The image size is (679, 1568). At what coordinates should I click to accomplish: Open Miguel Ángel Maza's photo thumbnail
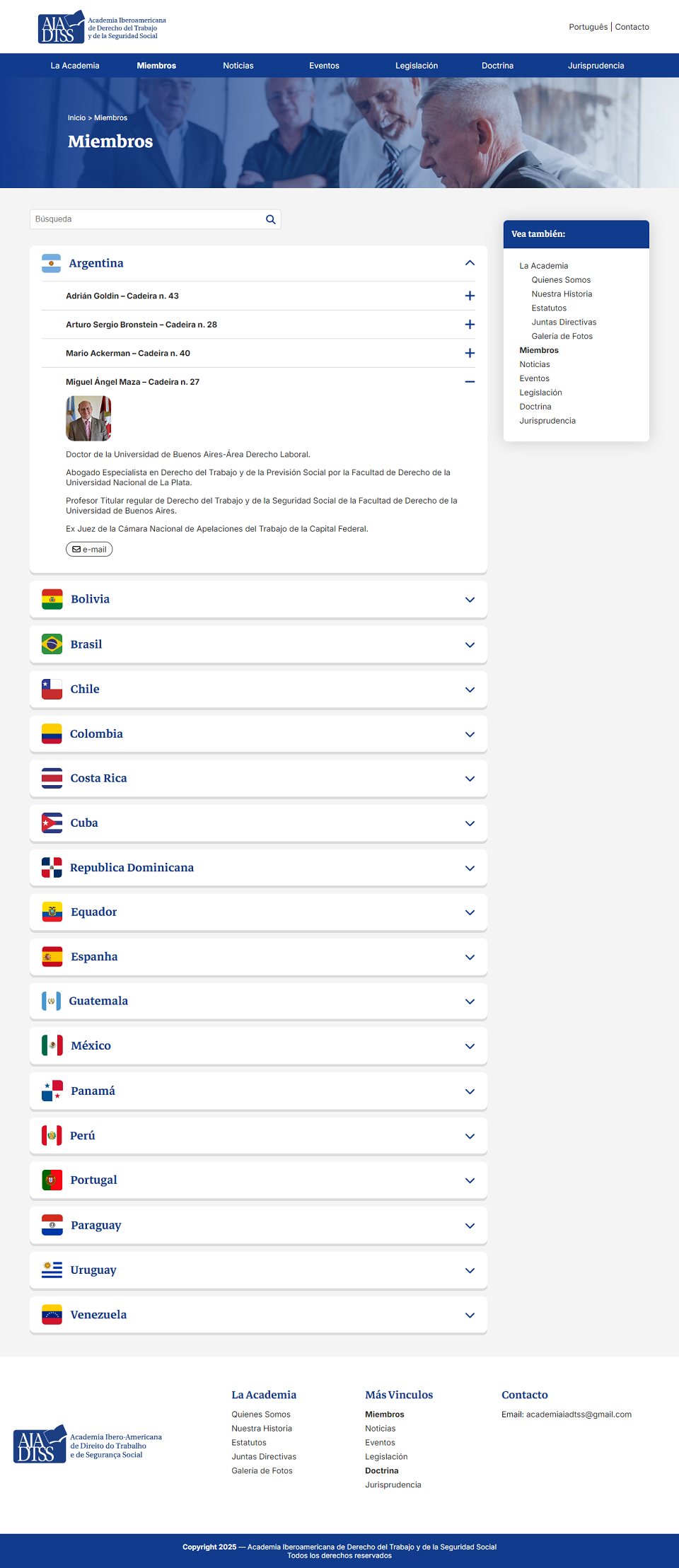click(x=88, y=419)
